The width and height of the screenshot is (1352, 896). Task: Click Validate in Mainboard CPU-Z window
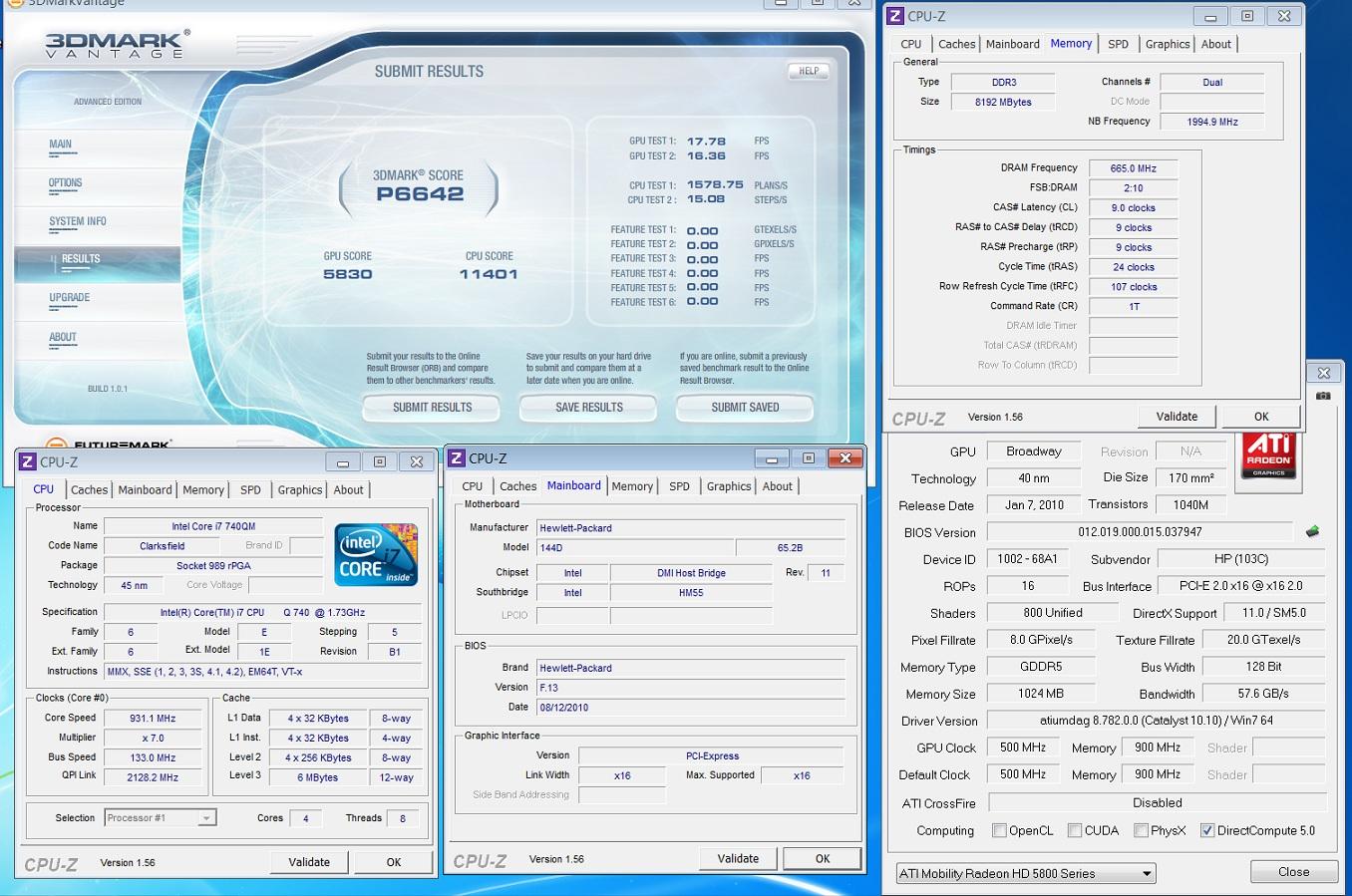[738, 858]
